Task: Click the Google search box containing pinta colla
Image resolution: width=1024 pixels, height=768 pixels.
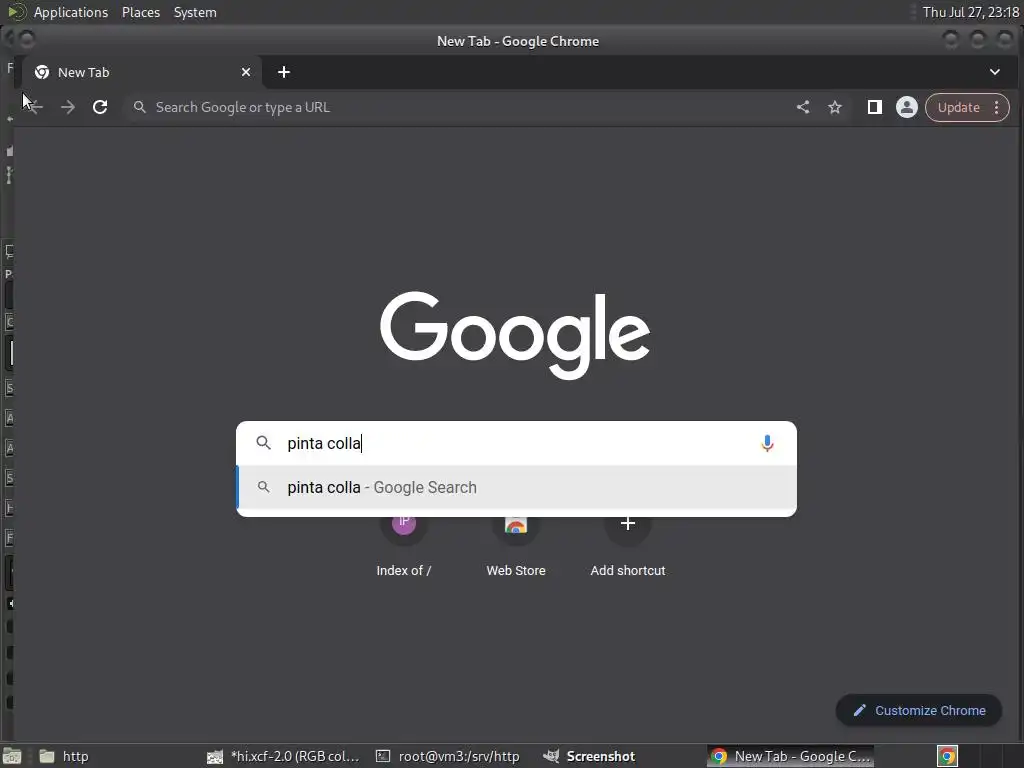Action: click(x=516, y=443)
